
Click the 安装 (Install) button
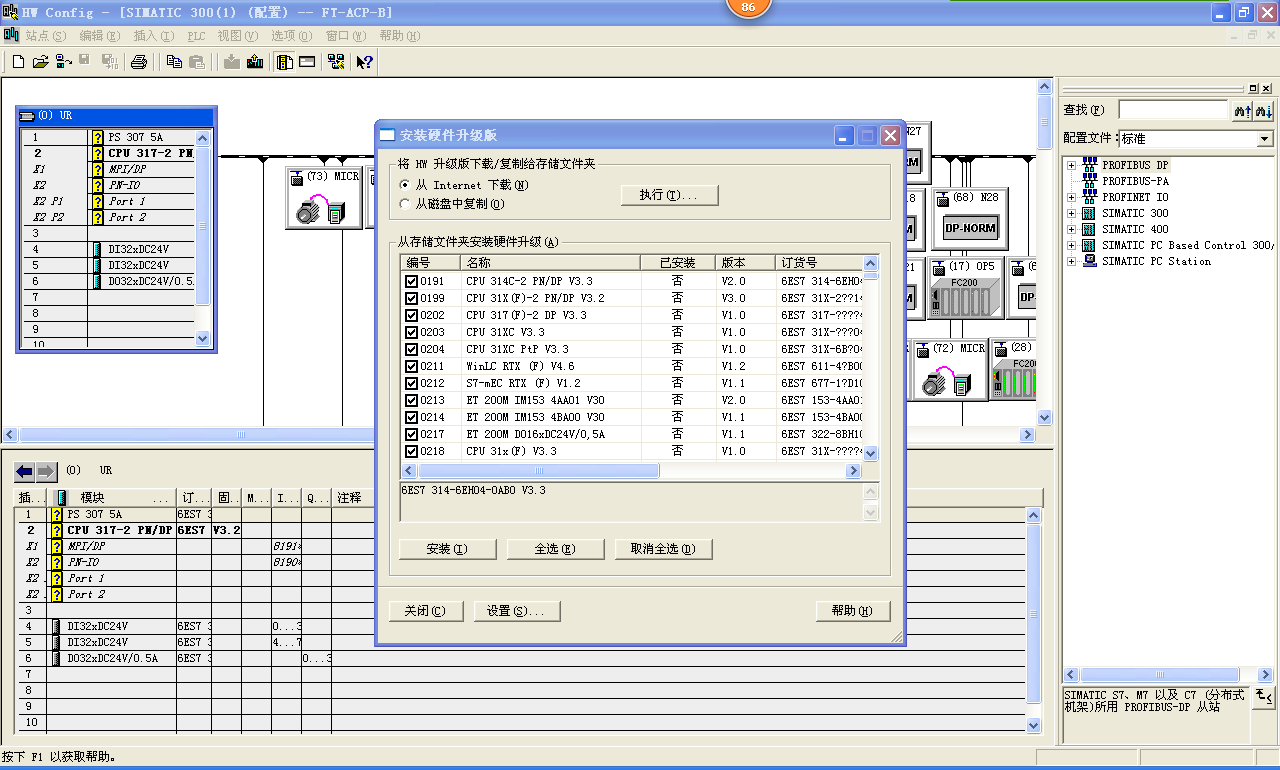[447, 549]
